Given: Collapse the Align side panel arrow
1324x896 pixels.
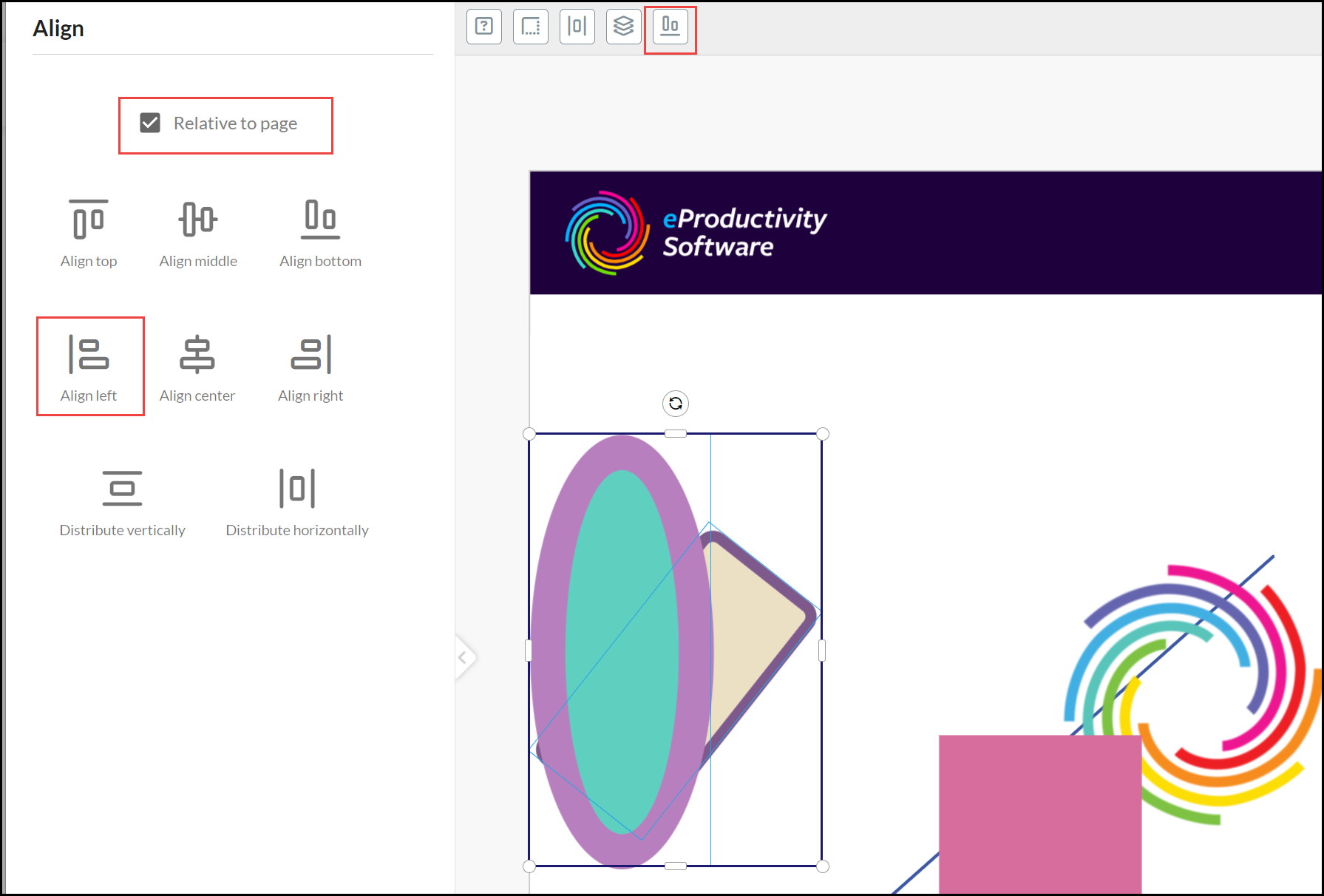Looking at the screenshot, I should [x=464, y=656].
